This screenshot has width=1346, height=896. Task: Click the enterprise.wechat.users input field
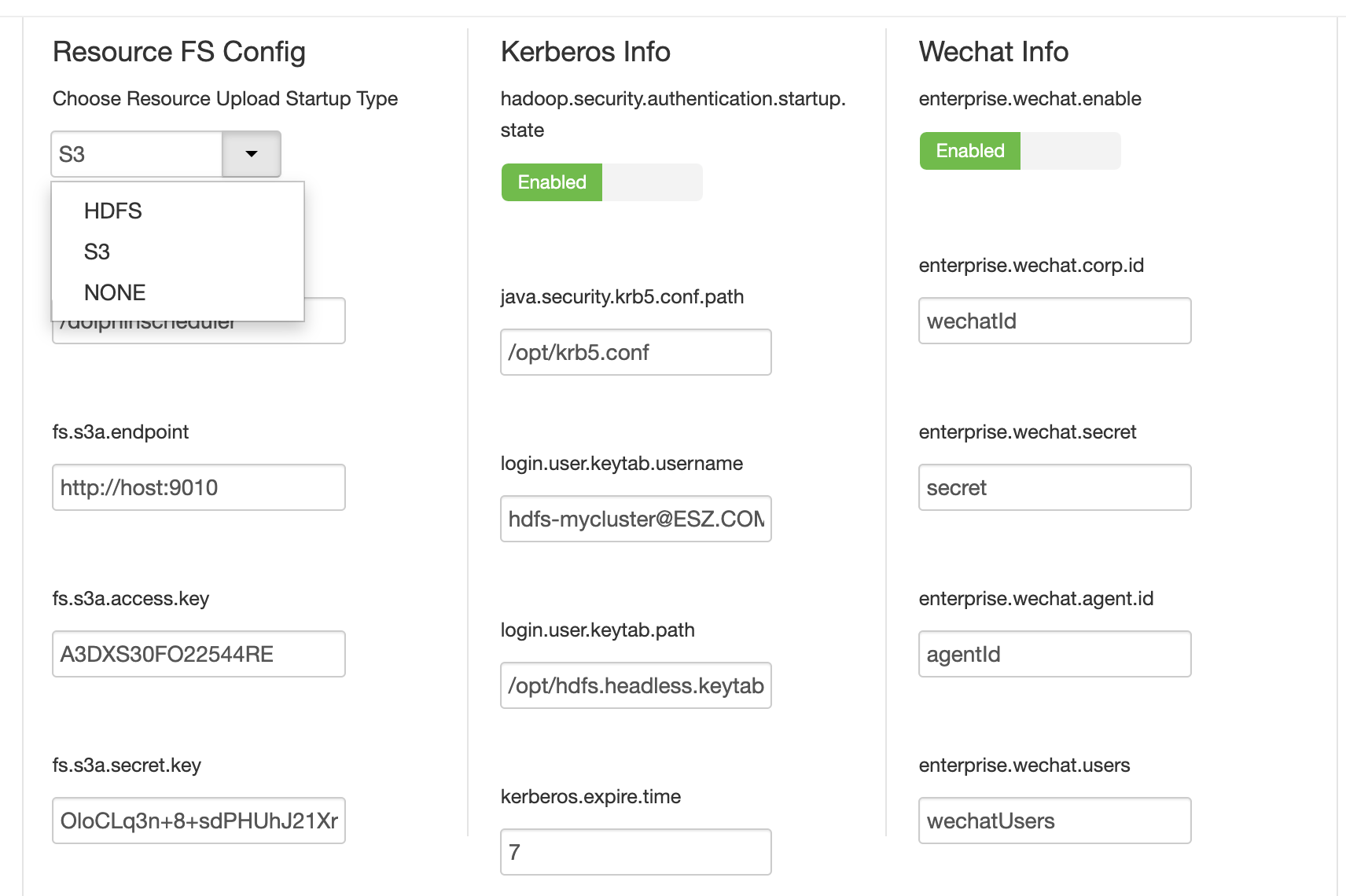click(1054, 821)
